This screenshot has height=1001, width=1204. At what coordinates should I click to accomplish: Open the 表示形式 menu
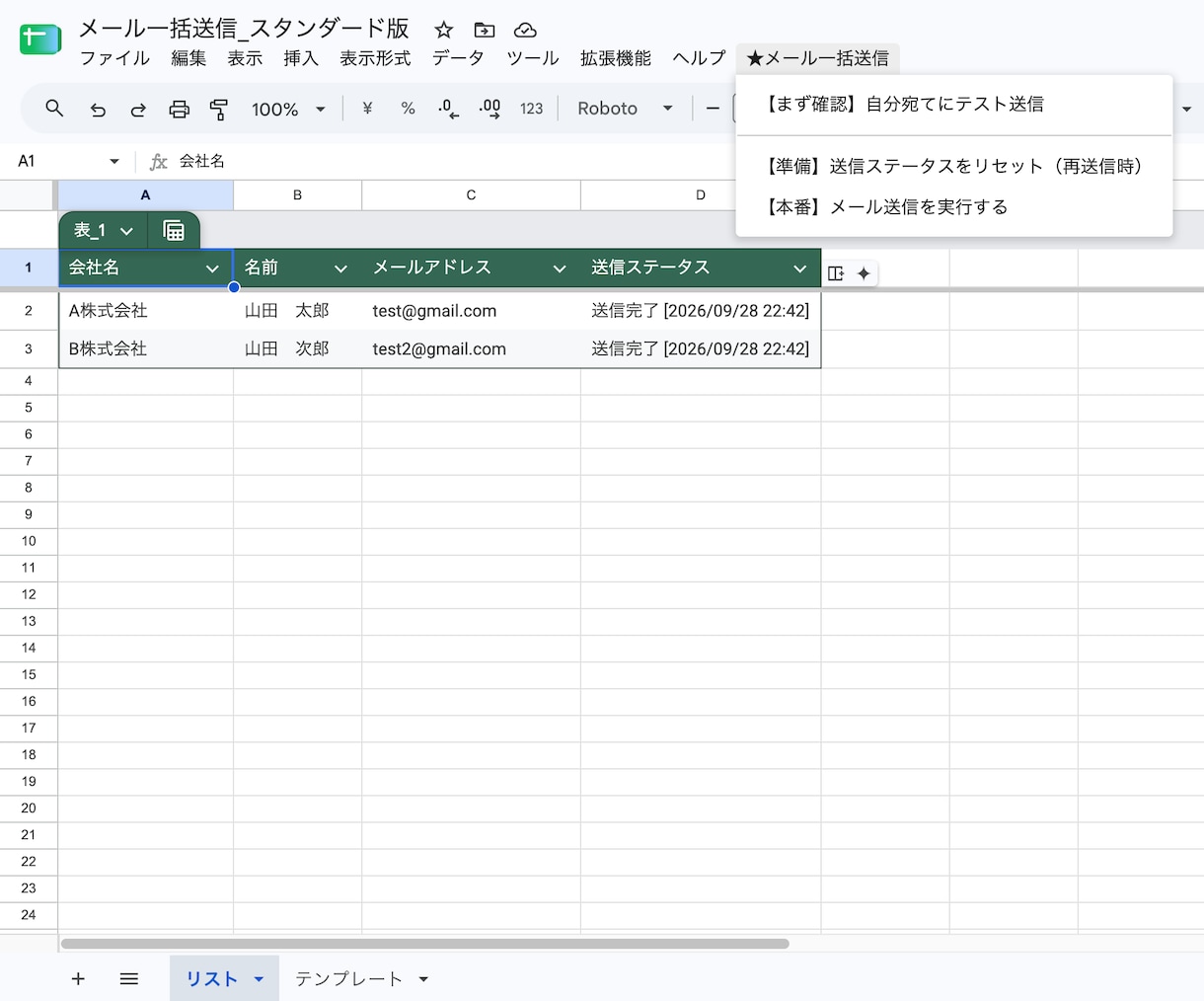point(375,58)
